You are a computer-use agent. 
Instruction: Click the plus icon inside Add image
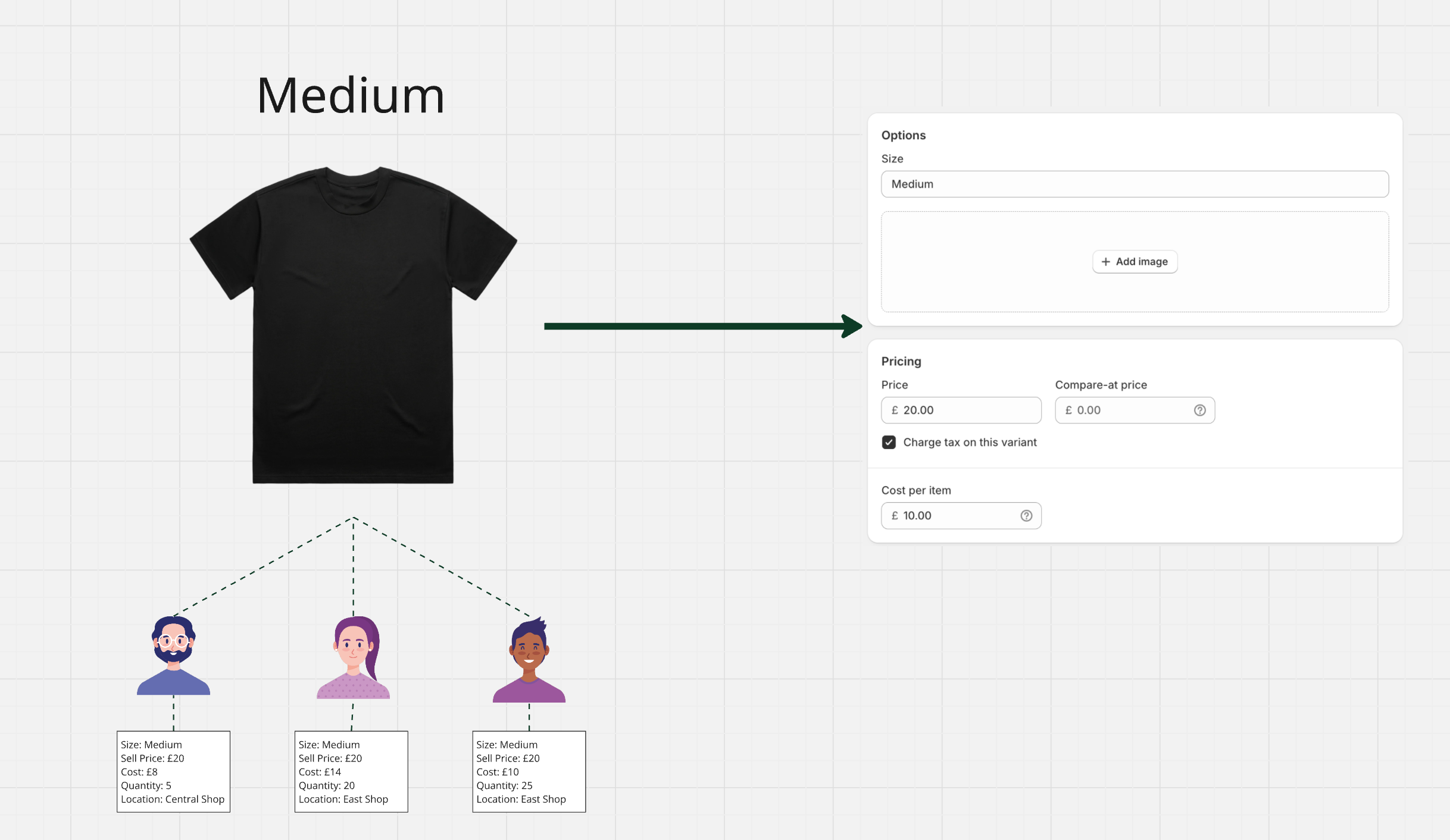pyautogui.click(x=1106, y=261)
